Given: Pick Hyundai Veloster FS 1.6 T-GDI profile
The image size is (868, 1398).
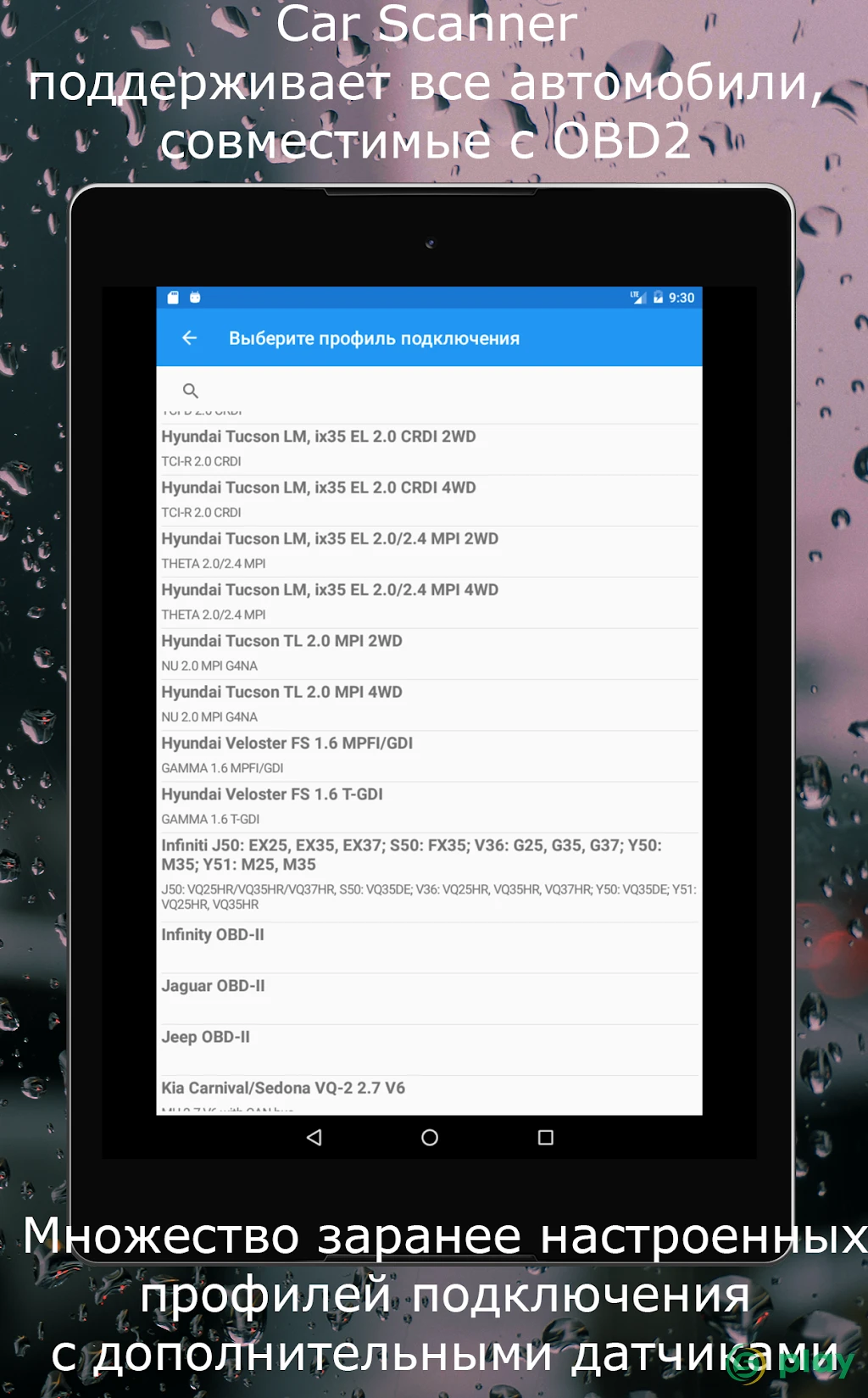Looking at the screenshot, I should click(429, 806).
